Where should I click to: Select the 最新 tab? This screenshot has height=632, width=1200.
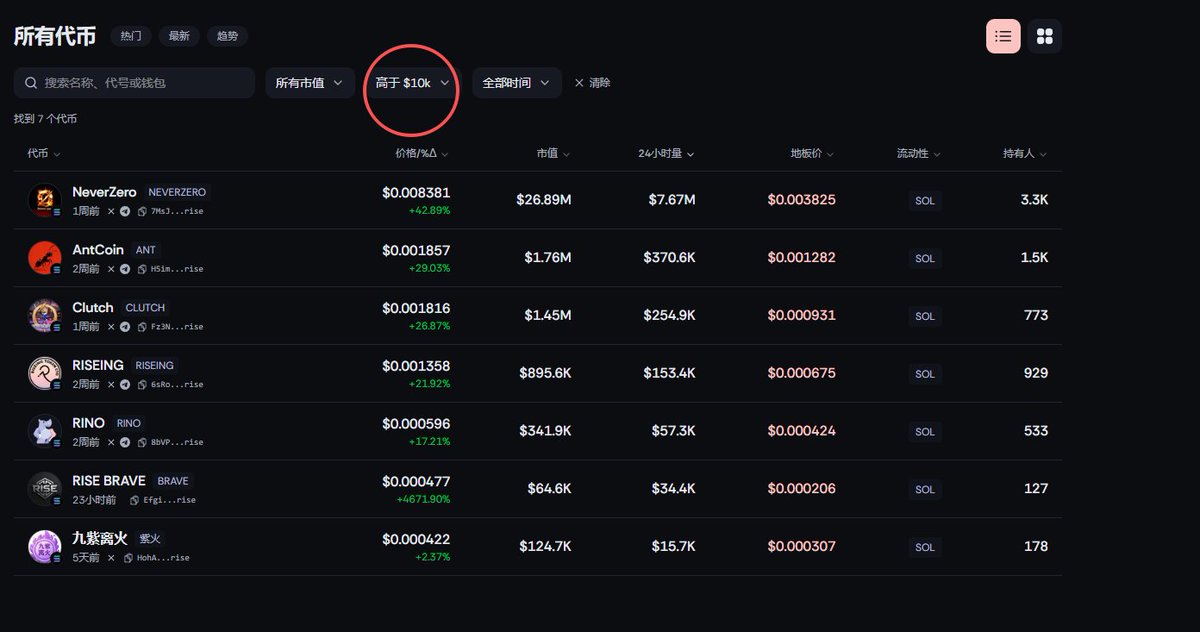179,36
